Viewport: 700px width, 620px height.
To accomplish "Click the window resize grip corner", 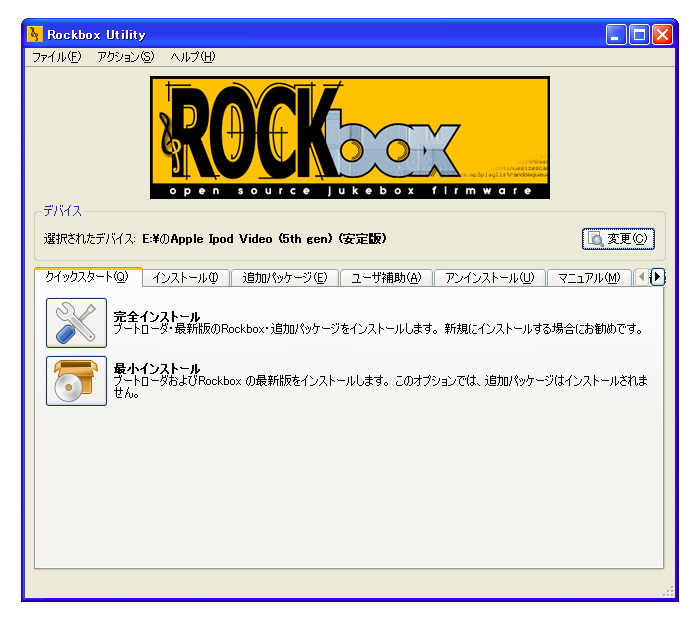I will click(668, 592).
